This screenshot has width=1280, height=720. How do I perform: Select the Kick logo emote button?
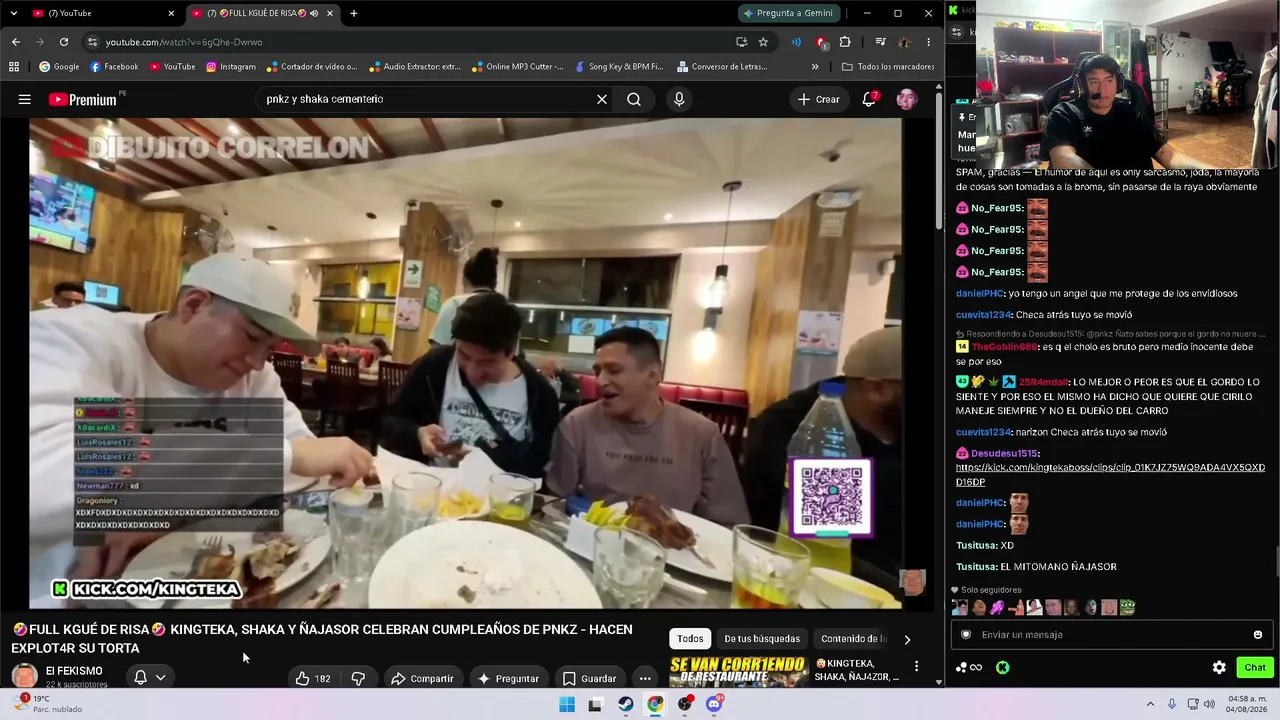point(1002,668)
